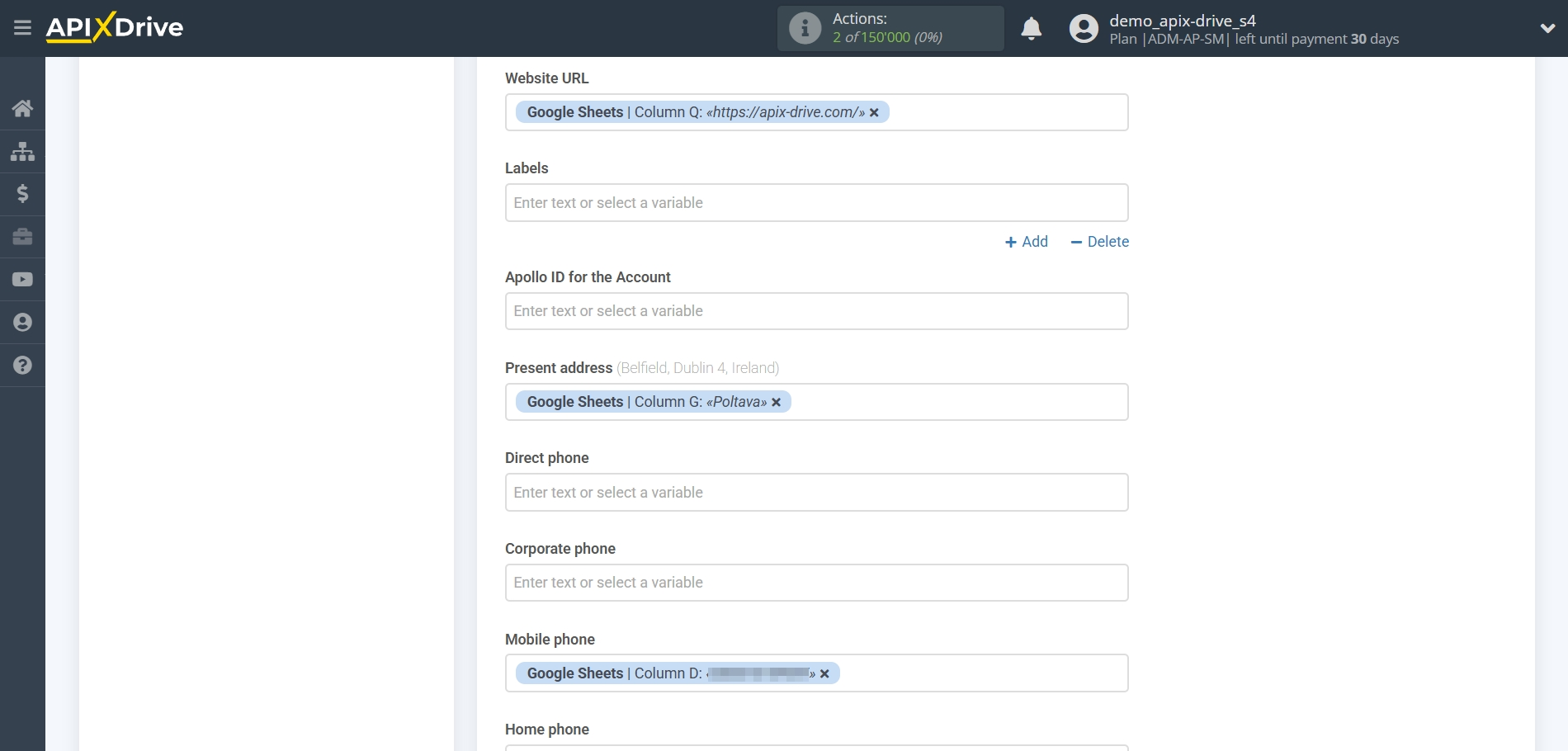The width and height of the screenshot is (1568, 751).
Task: Click the Corporate phone input field
Action: tap(816, 582)
